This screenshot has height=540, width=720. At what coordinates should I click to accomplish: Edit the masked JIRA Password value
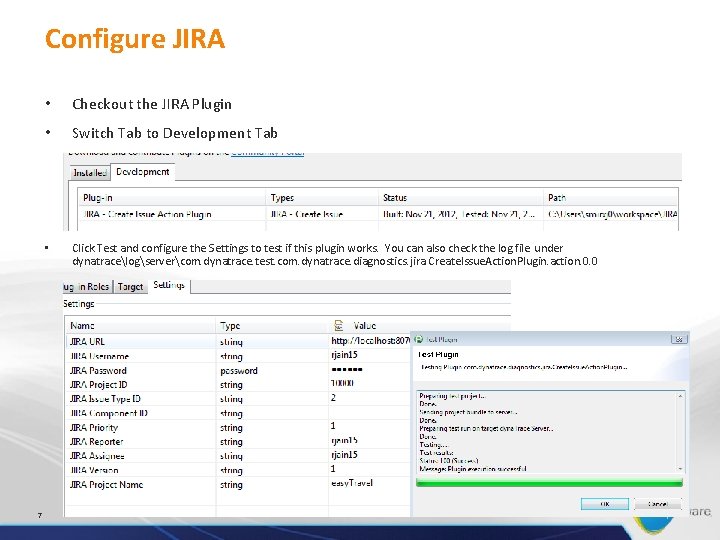tap(347, 369)
